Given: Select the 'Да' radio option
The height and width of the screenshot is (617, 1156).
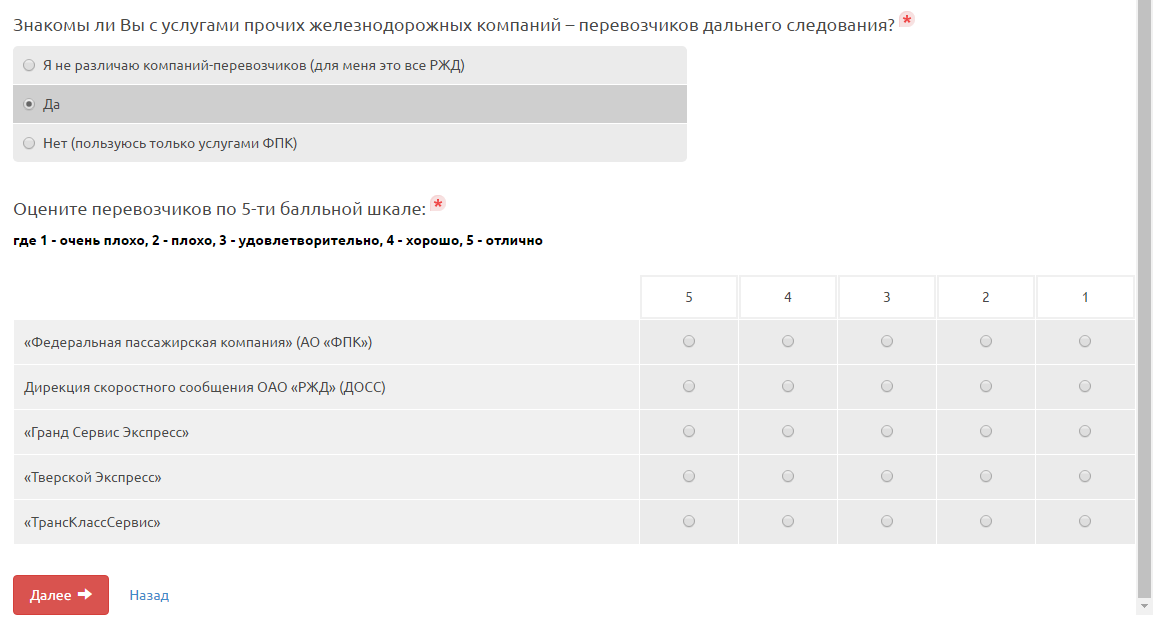Looking at the screenshot, I should pos(29,104).
